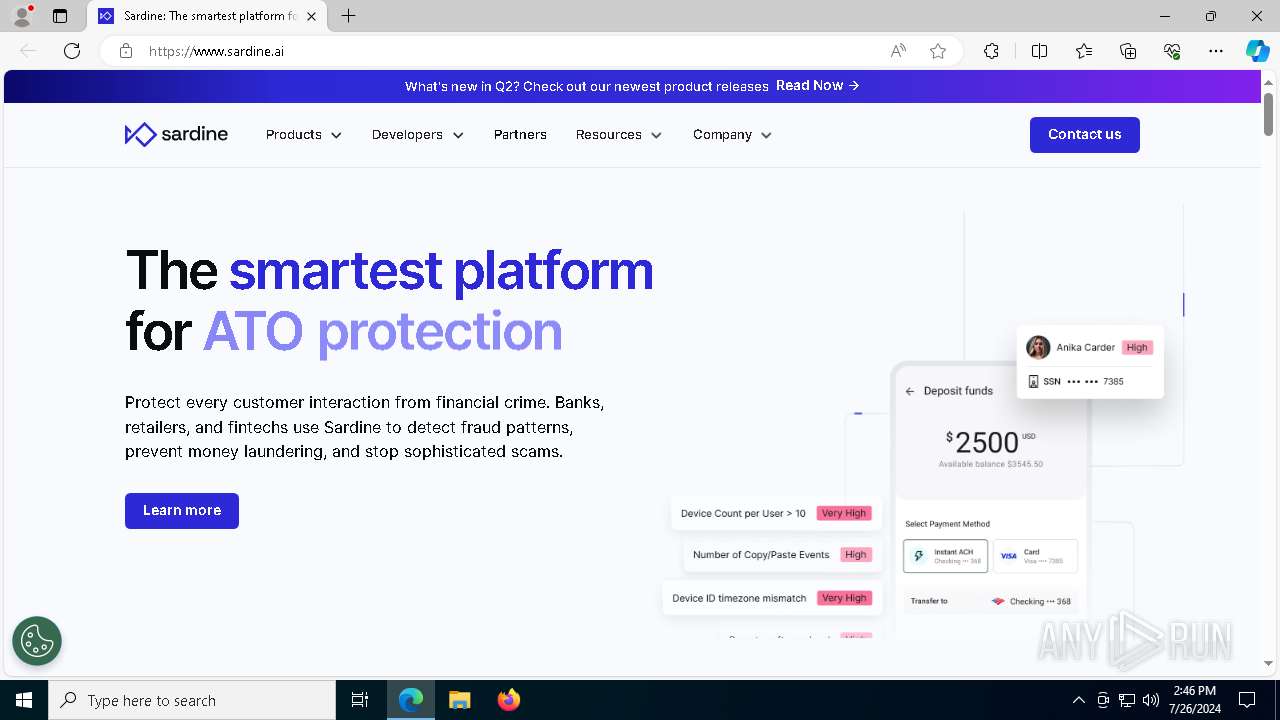Click scrollbar down arrow
The height and width of the screenshot is (720, 1280).
click(1268, 663)
